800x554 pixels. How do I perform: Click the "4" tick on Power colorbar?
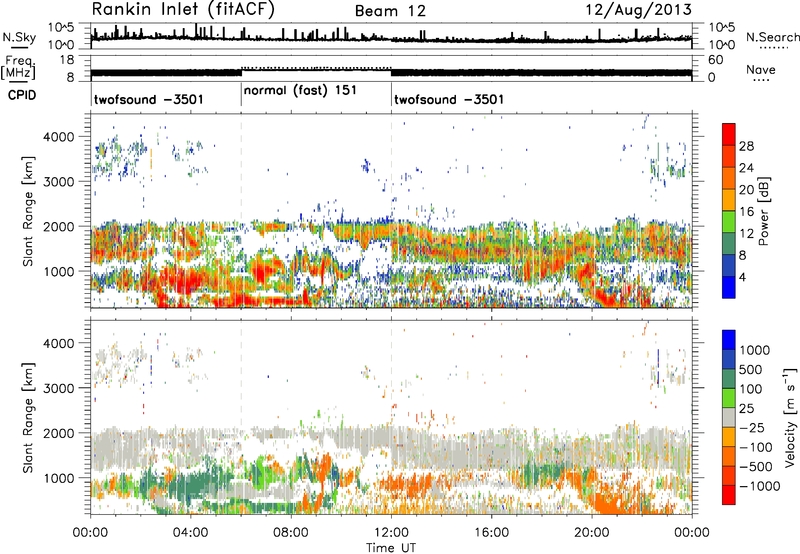point(742,277)
